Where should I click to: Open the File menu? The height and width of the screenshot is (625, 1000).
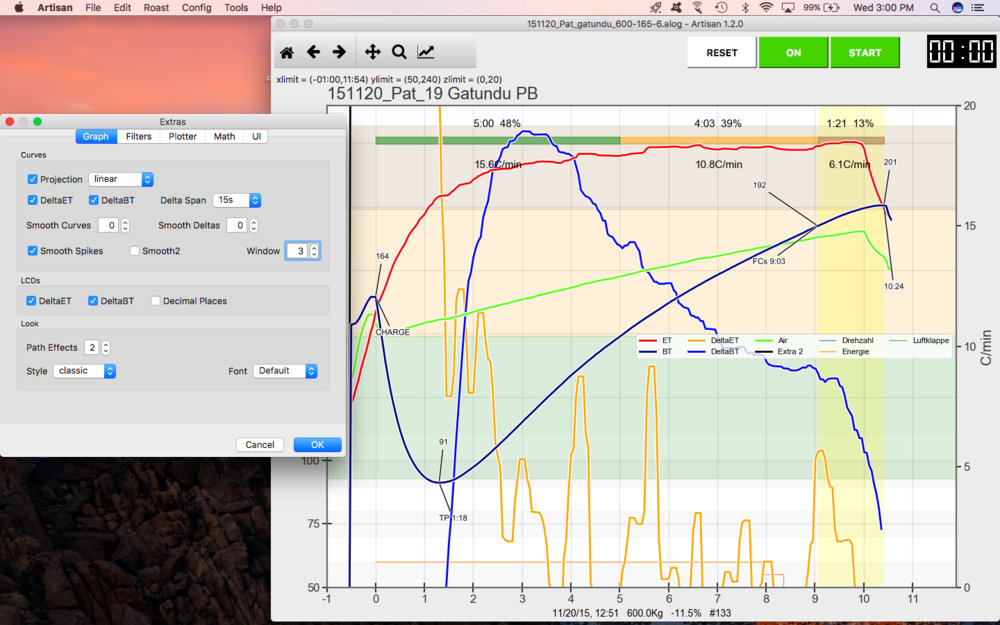[x=93, y=8]
